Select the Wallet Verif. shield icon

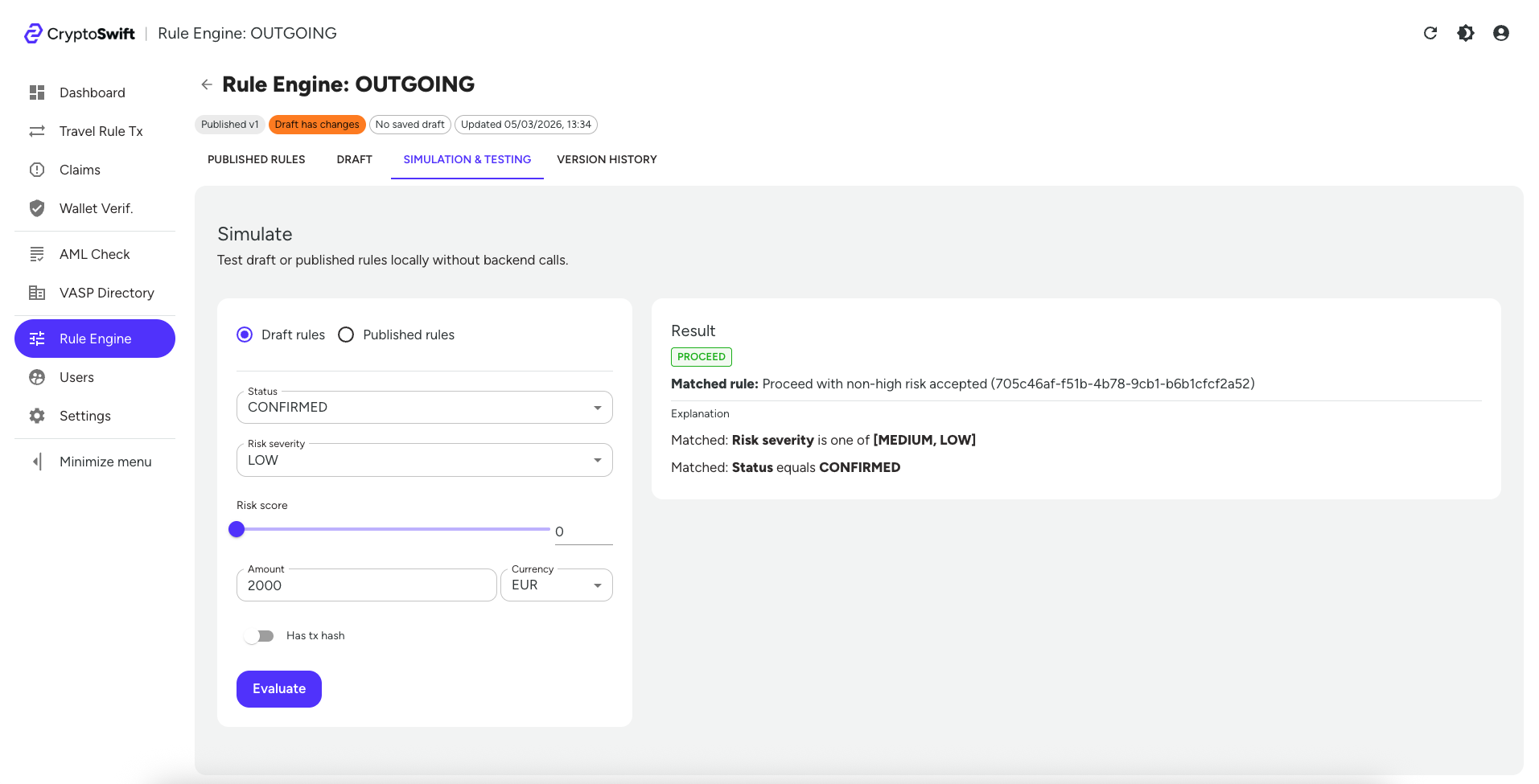coord(37,208)
